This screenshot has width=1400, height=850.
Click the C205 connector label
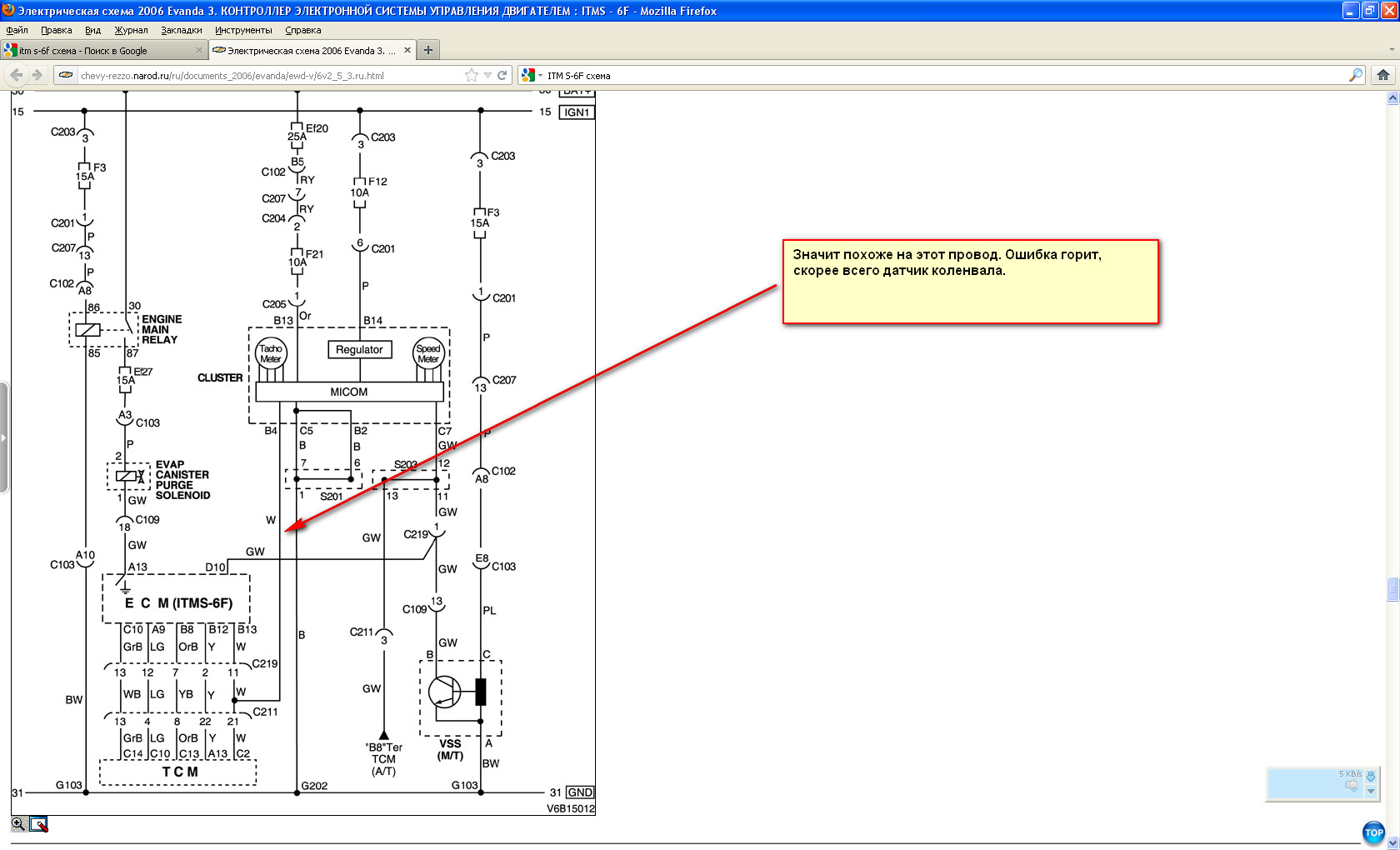[274, 304]
